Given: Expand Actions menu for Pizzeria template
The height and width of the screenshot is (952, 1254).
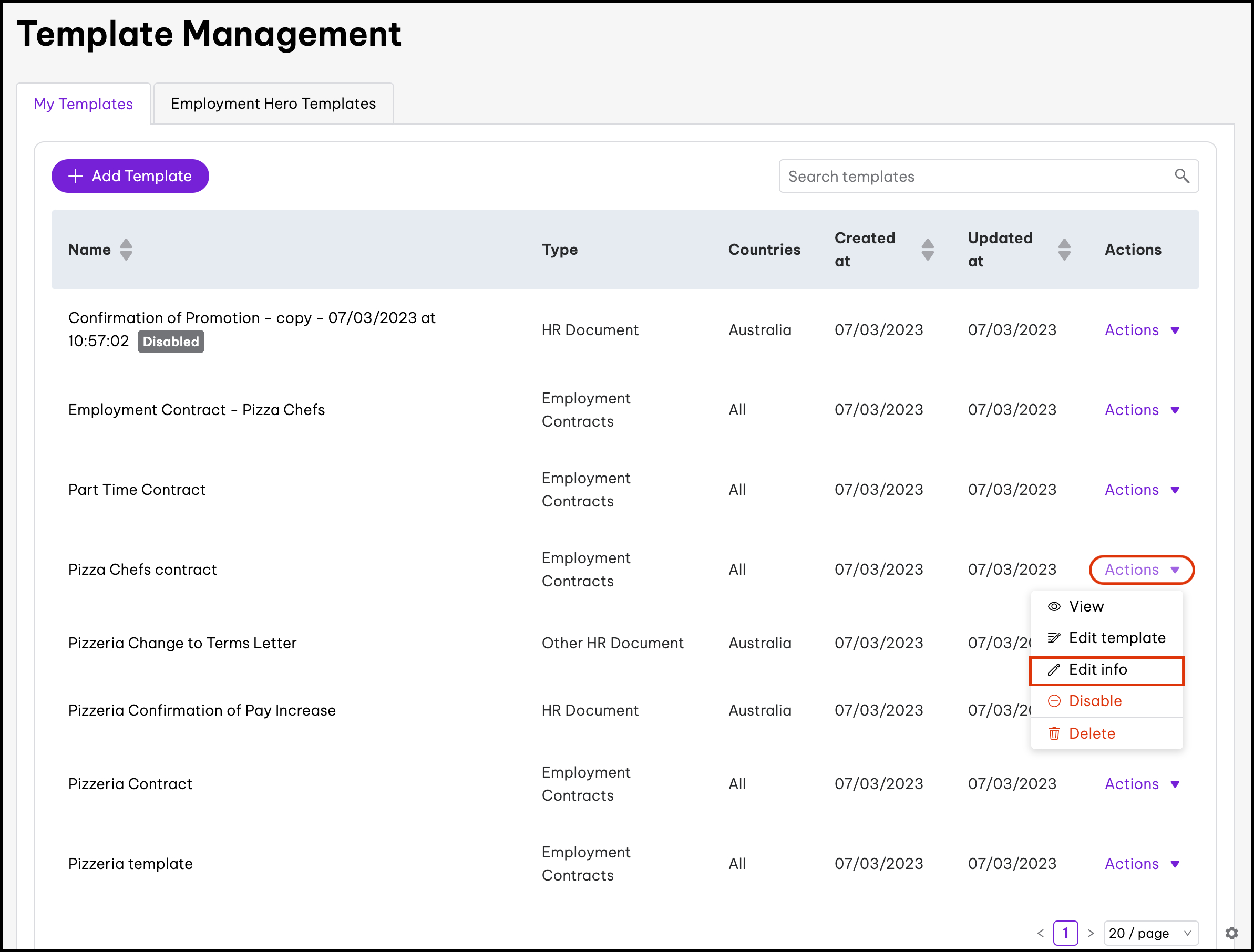Looking at the screenshot, I should [x=1141, y=864].
